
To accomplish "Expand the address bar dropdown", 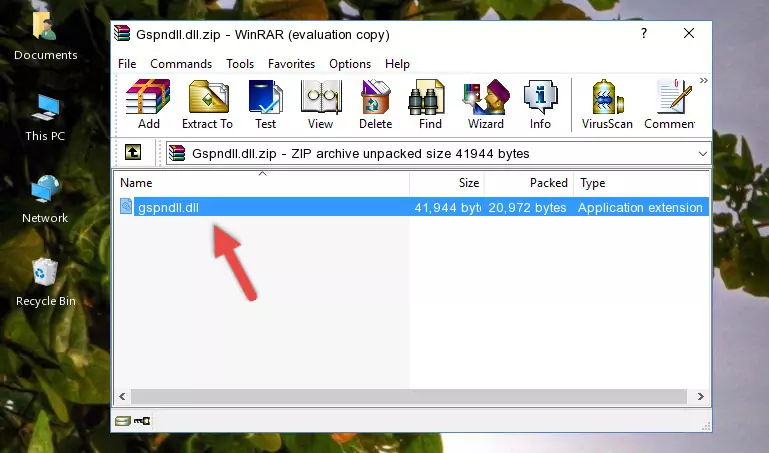I will point(702,154).
